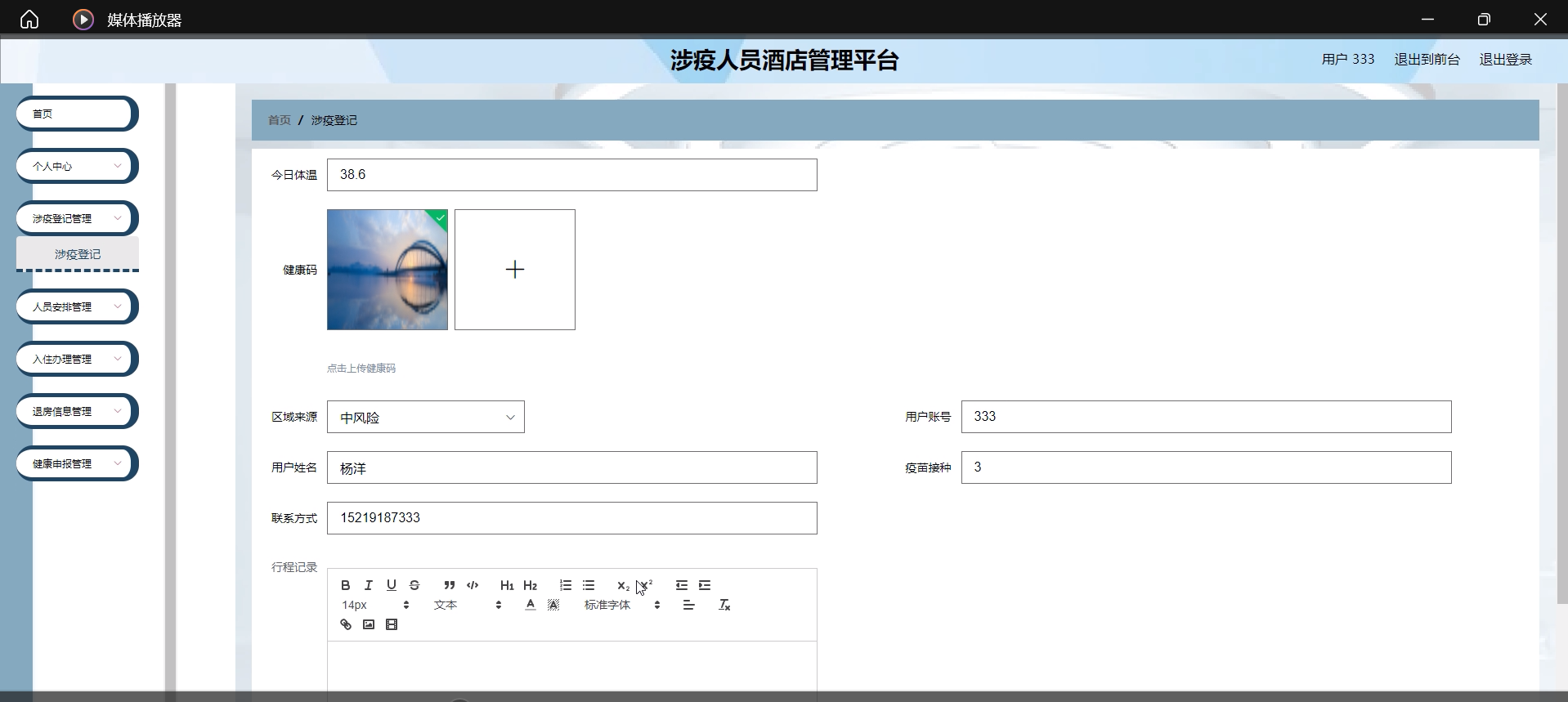Screen dimensions: 1568x702
Task: Open the 标准字体 font family dropdown
Action: click(x=622, y=605)
